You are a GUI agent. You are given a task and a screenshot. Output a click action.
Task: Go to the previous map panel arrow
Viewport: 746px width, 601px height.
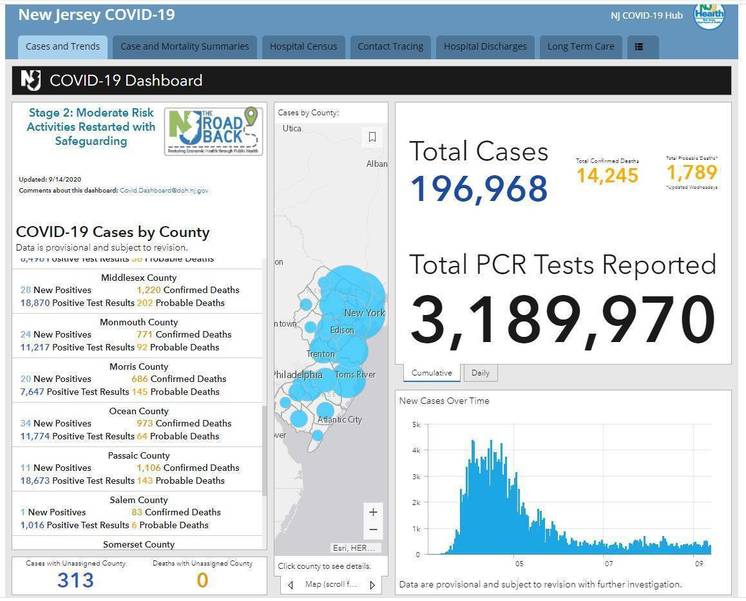tap(289, 585)
